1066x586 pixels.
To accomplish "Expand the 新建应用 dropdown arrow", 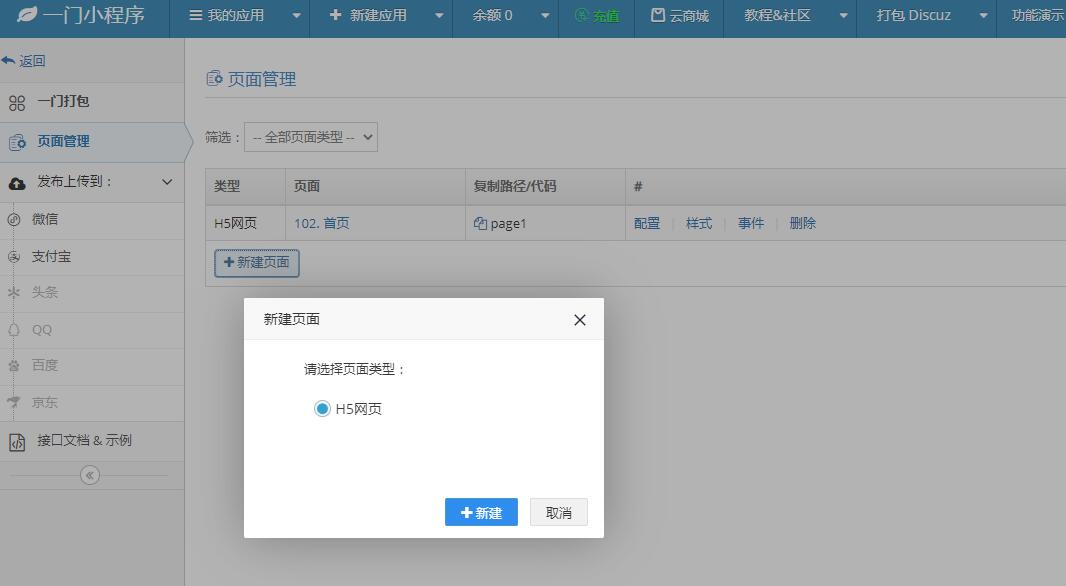I will pos(439,16).
